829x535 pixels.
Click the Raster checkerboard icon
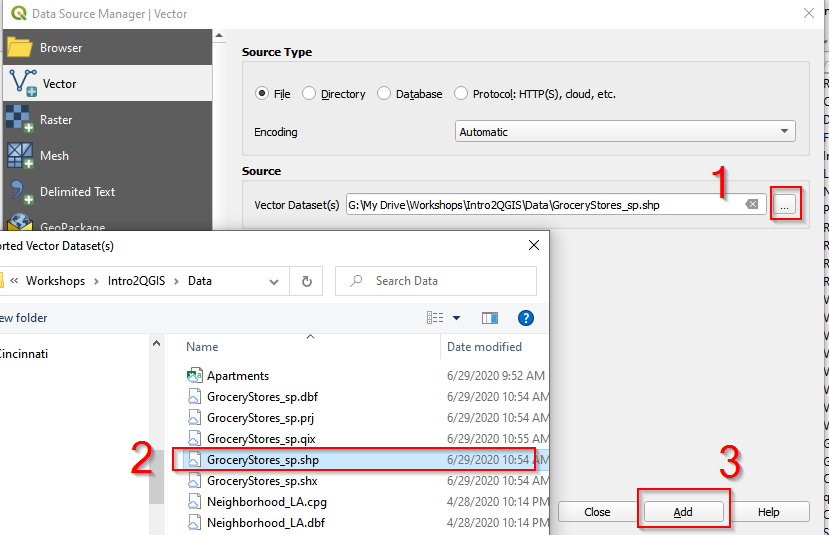20,118
